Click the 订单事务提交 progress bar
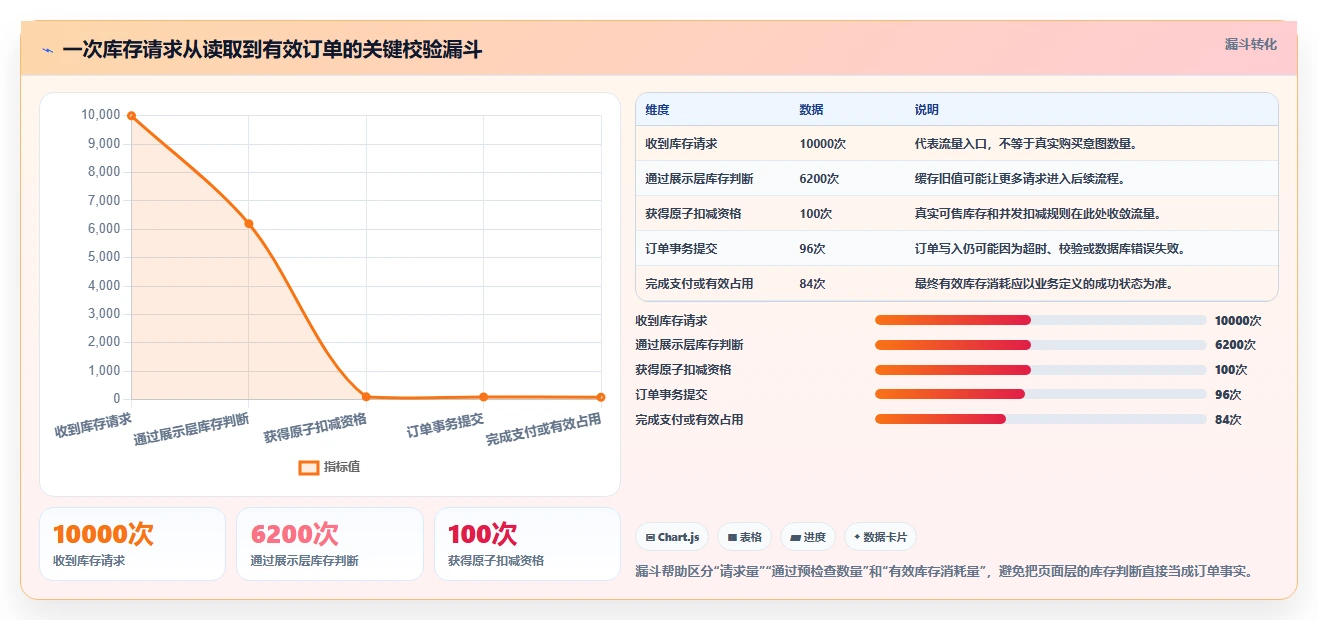1318x620 pixels. pyautogui.click(x=1041, y=394)
